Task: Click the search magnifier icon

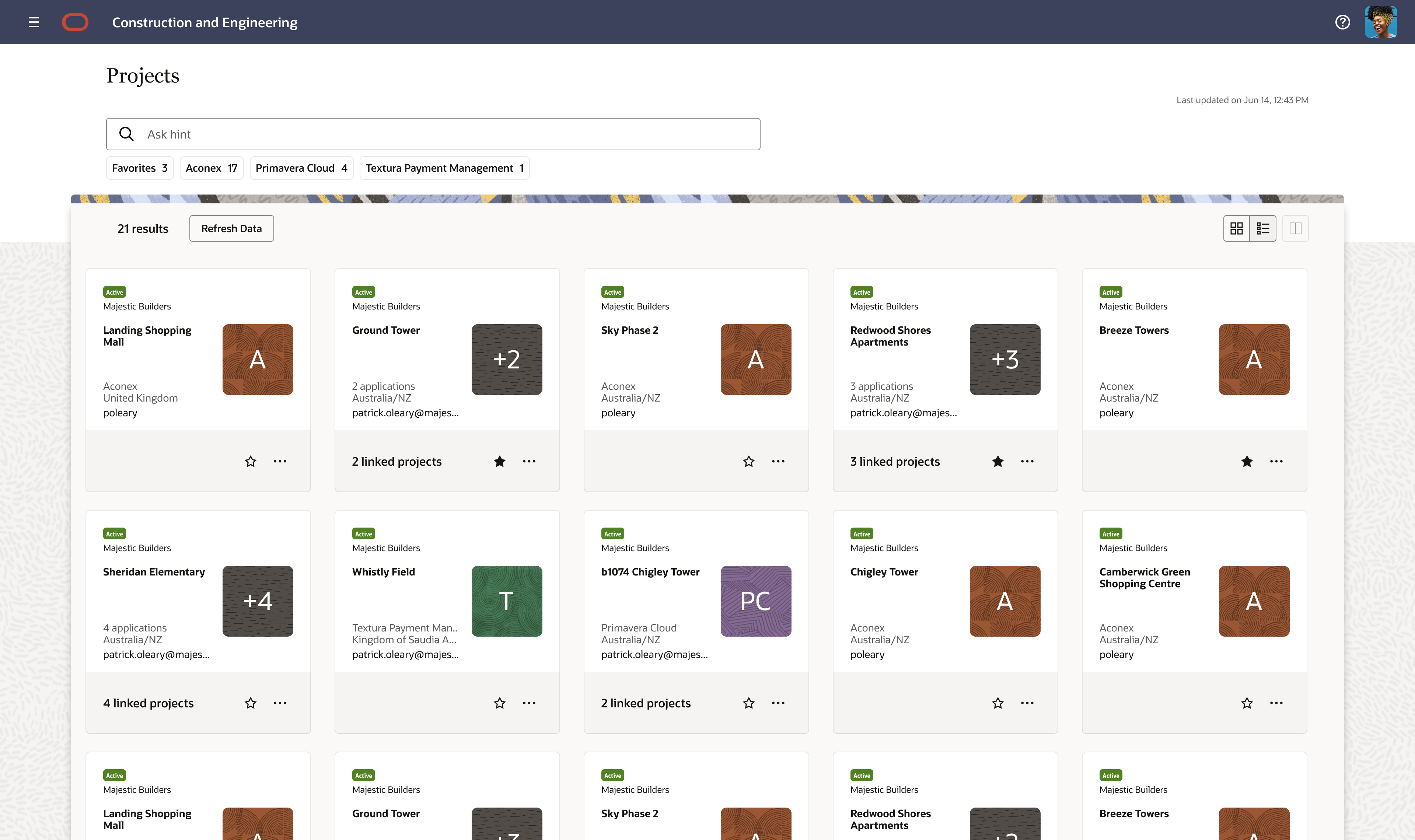Action: [127, 134]
